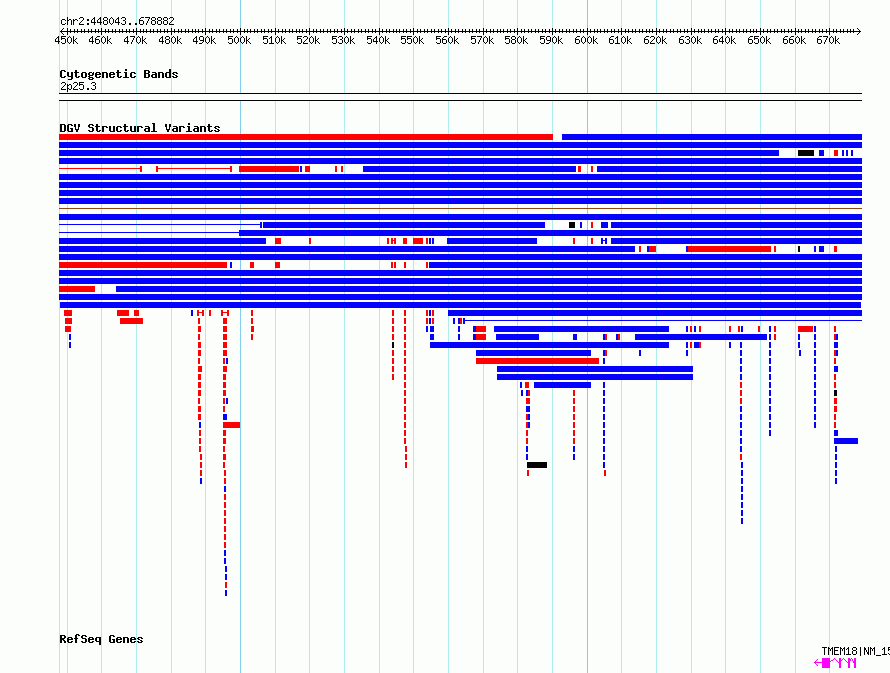Select the short blue variant near 675k
Screen dimensions: 890x673
click(846, 441)
